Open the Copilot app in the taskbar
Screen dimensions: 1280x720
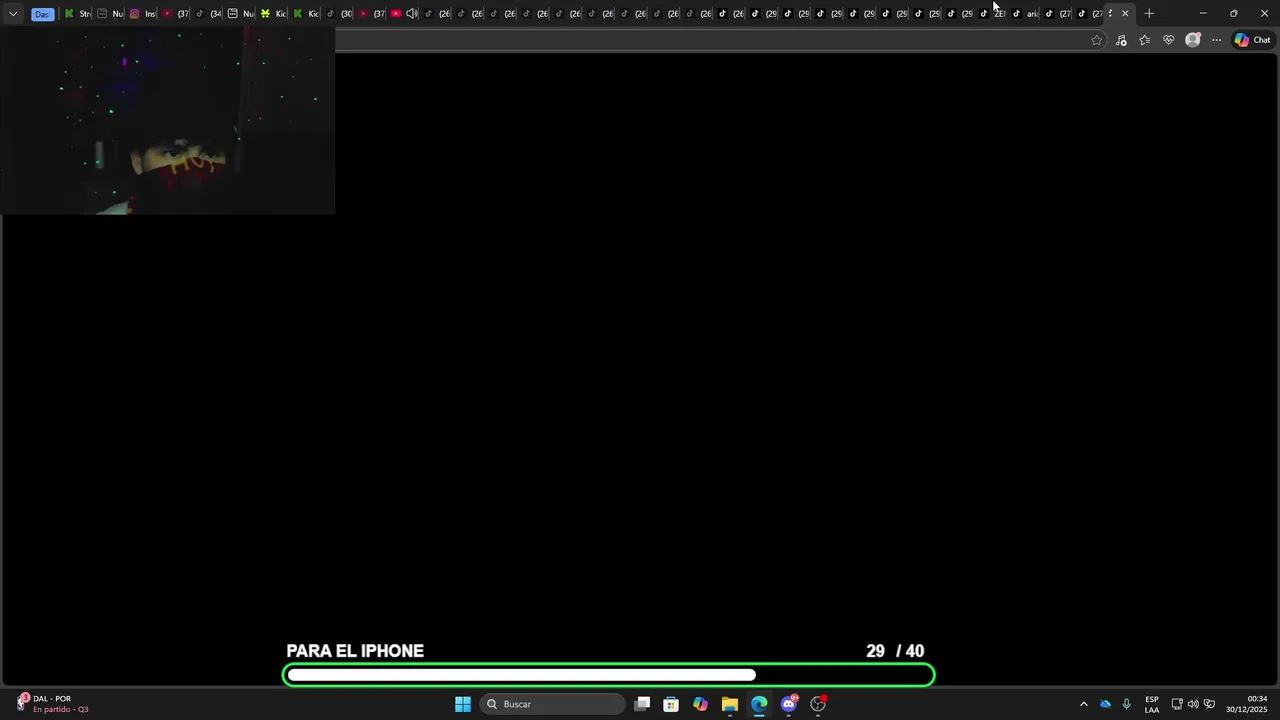coord(701,704)
